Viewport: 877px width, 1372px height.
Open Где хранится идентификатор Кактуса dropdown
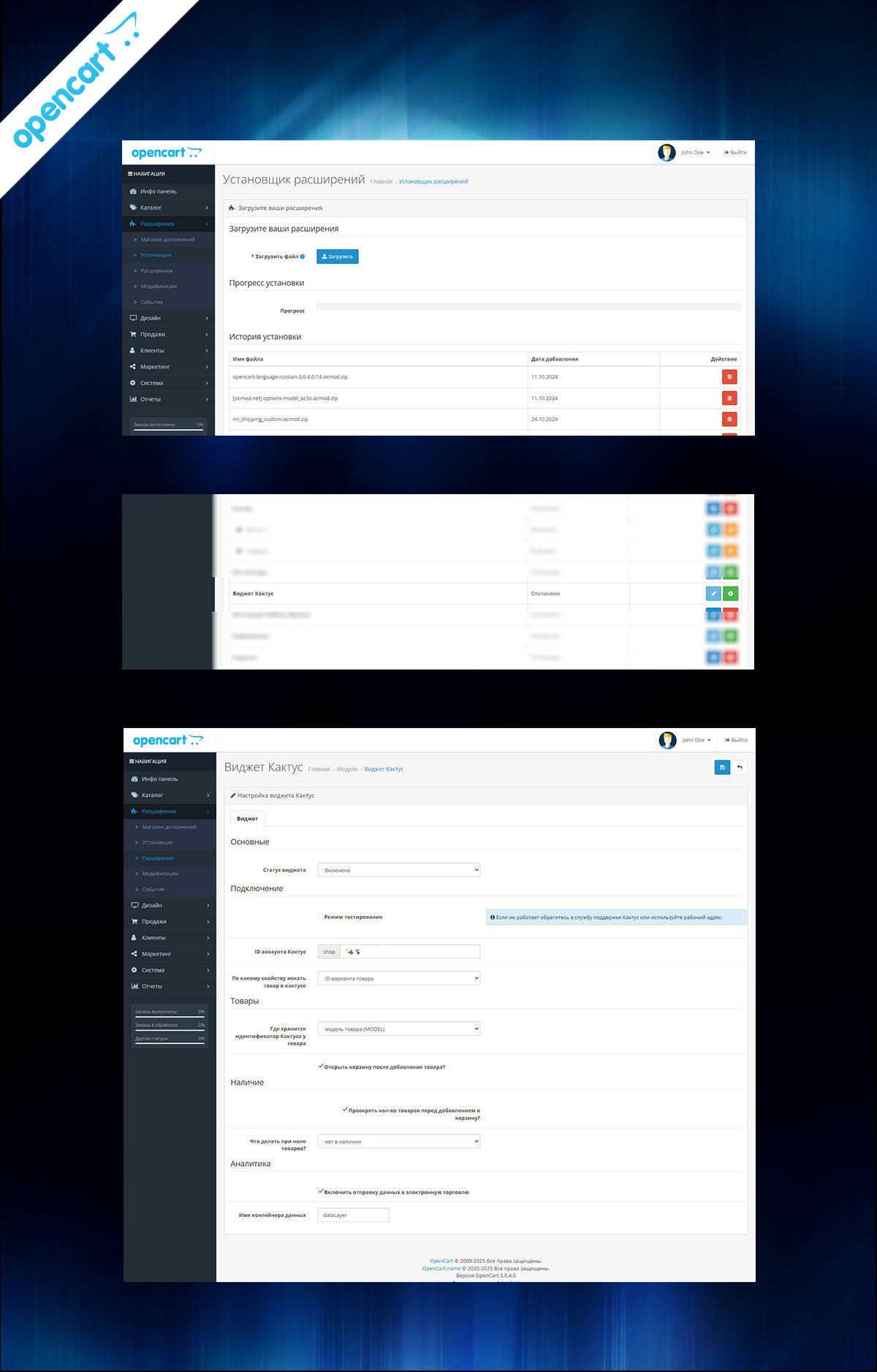pyautogui.click(x=399, y=1028)
